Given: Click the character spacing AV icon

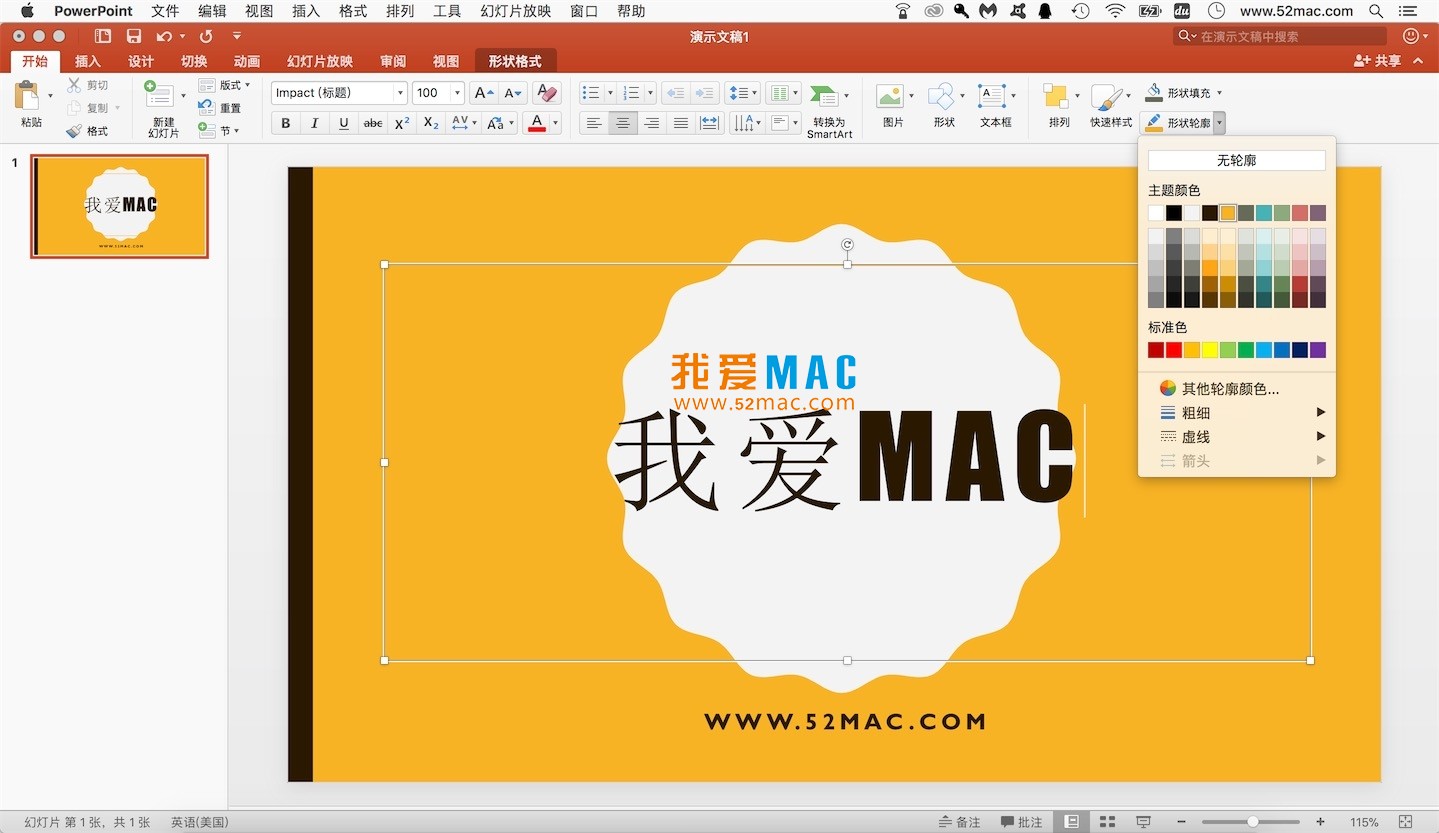Looking at the screenshot, I should pos(459,123).
